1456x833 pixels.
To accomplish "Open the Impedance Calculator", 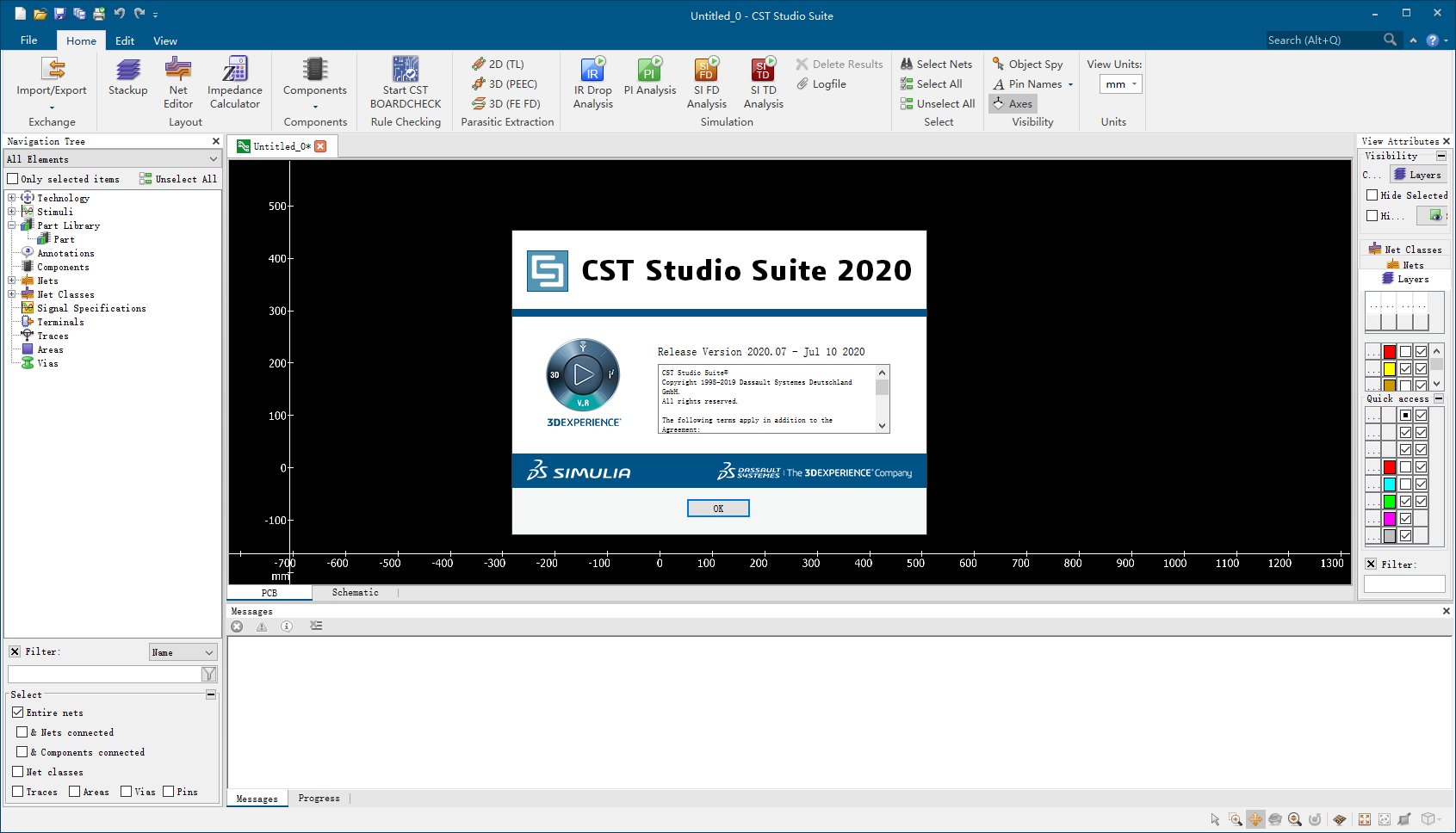I will 234,83.
